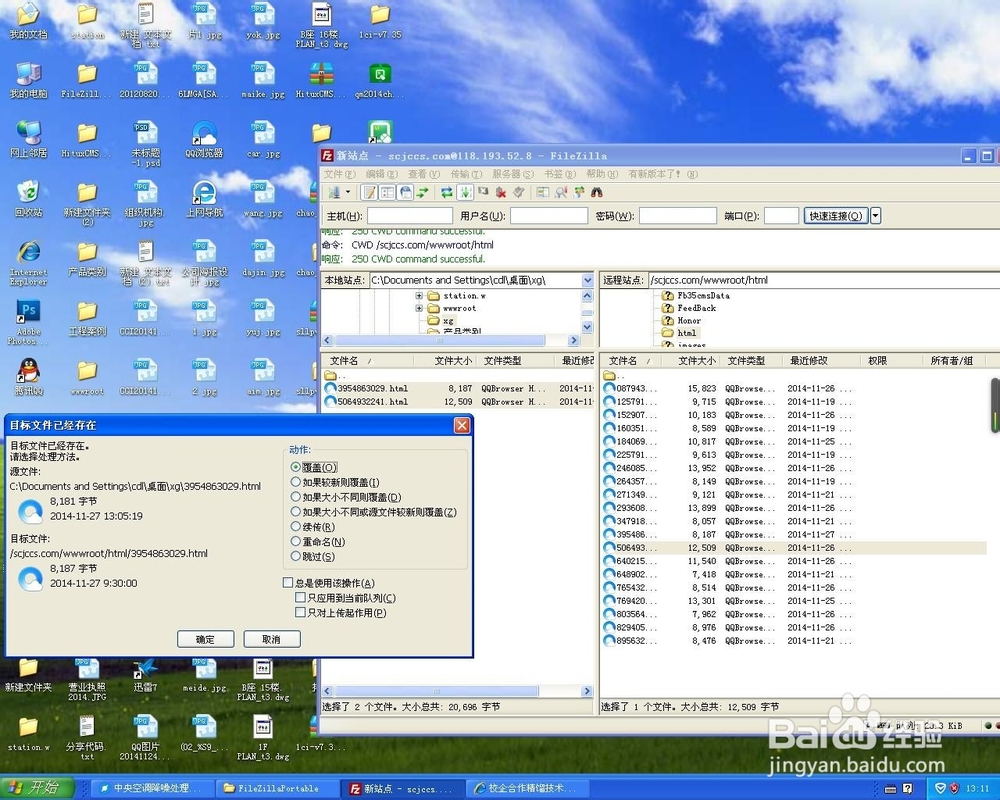The width and height of the screenshot is (1000, 800).
Task: Toggle synchronized browsing icon
Action: (579, 192)
